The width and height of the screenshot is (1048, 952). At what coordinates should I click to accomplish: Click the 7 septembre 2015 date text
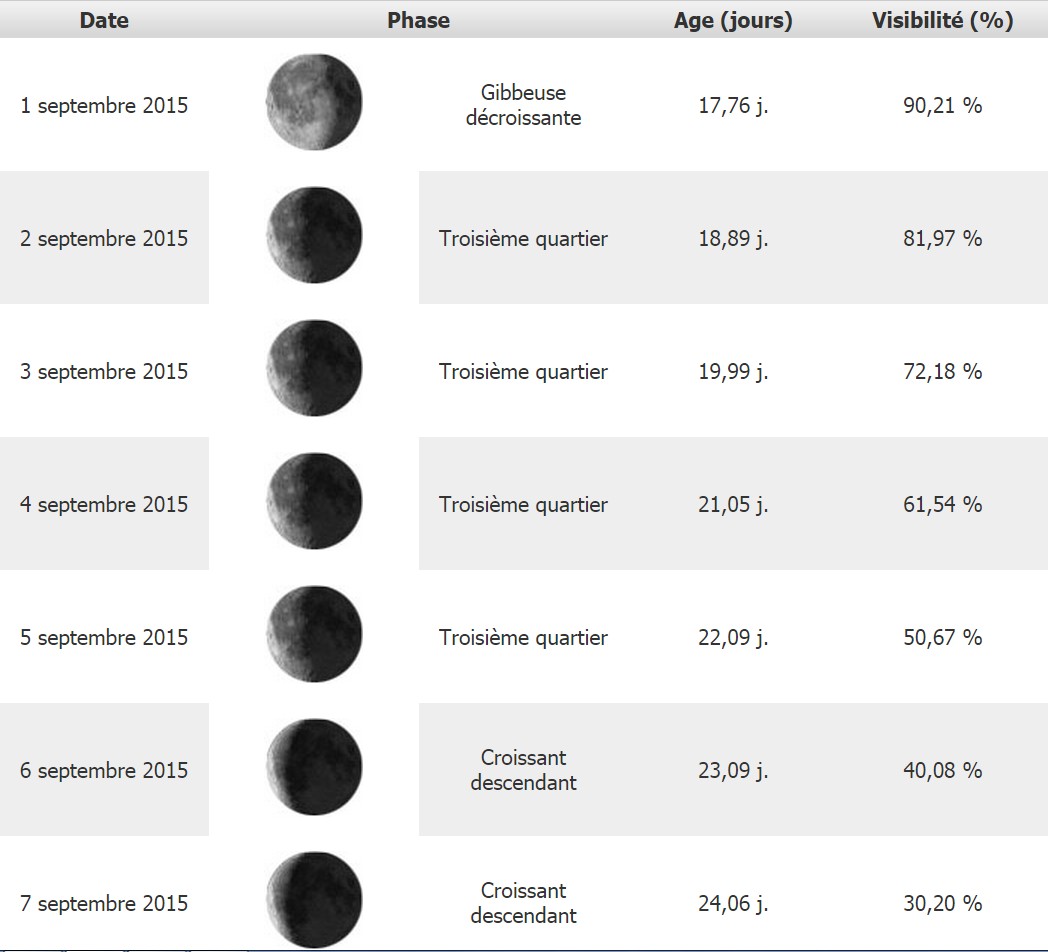(x=104, y=903)
